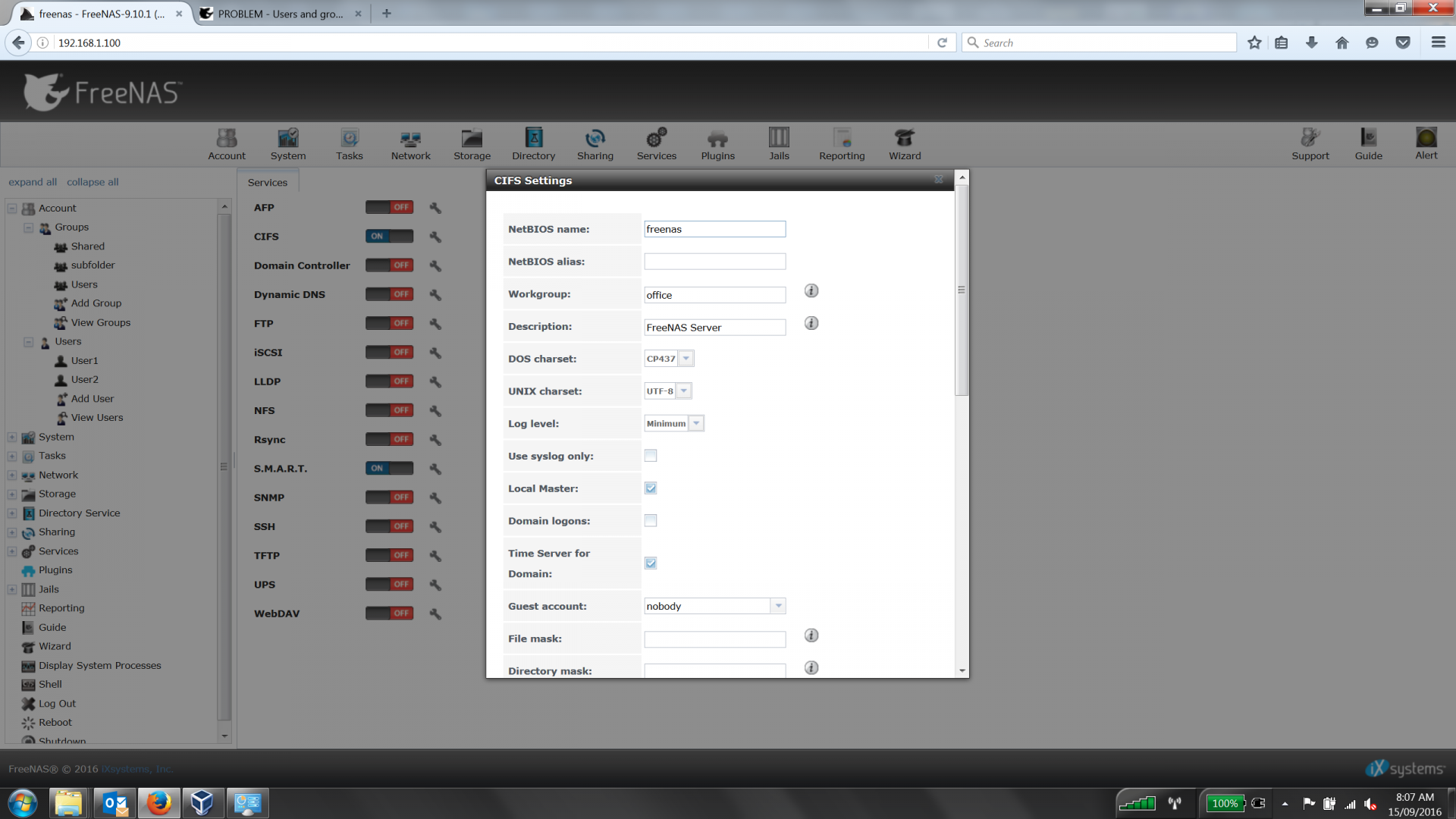This screenshot has width=1456, height=819.
Task: Toggle the FTP service switch
Action: pos(389,323)
